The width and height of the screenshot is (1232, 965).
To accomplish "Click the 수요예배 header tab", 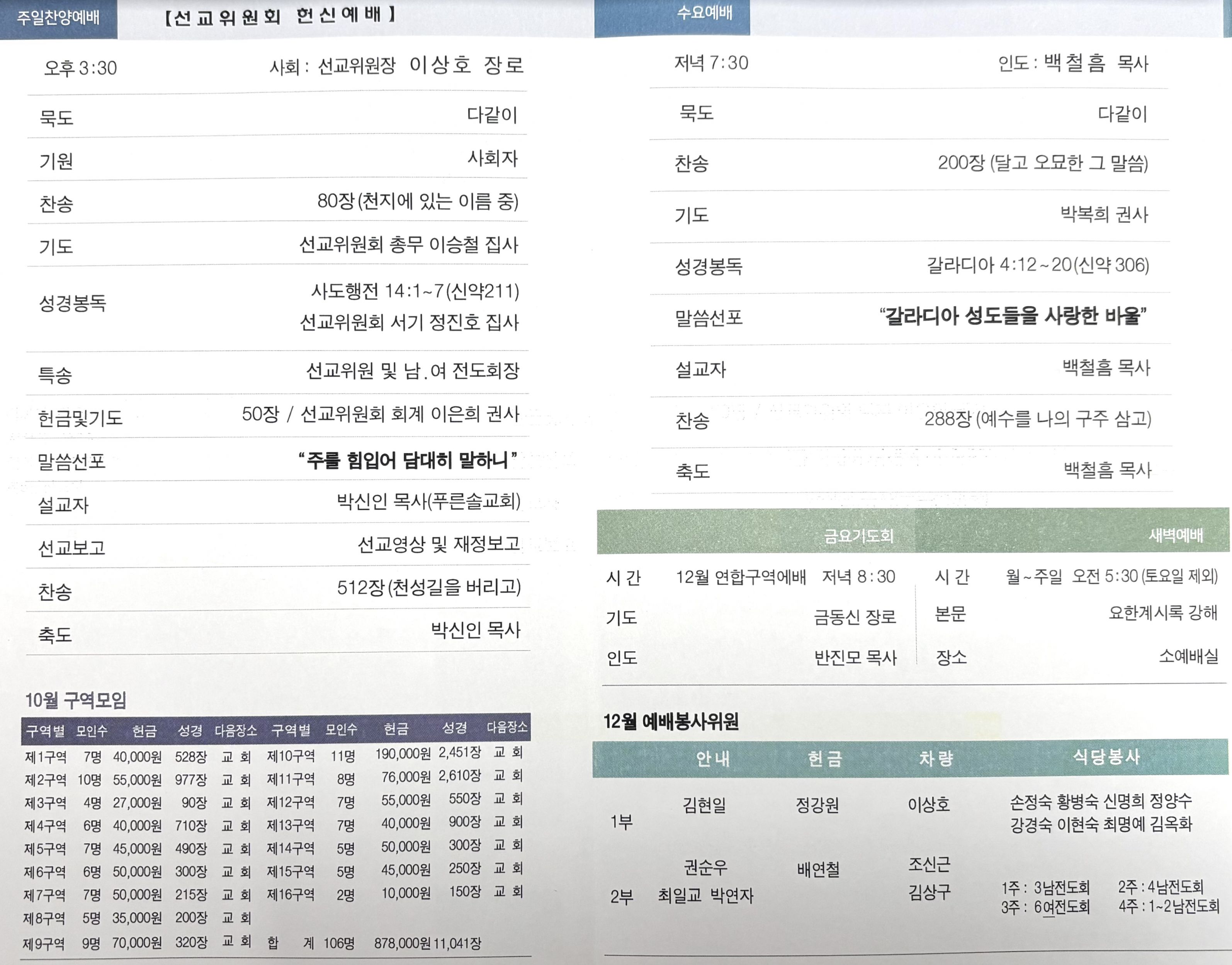I will pyautogui.click(x=704, y=14).
